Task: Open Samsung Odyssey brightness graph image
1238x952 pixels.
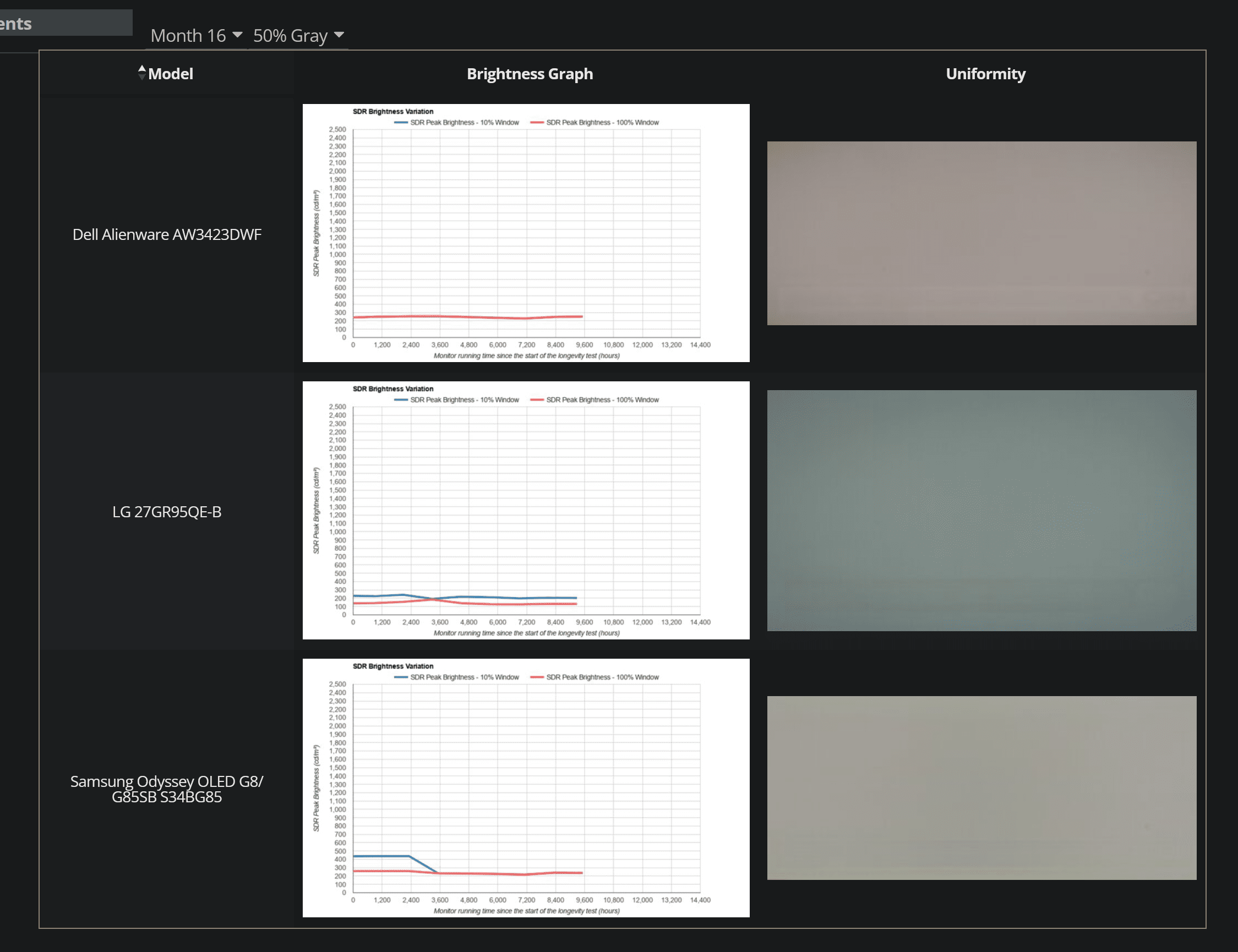Action: click(x=526, y=787)
